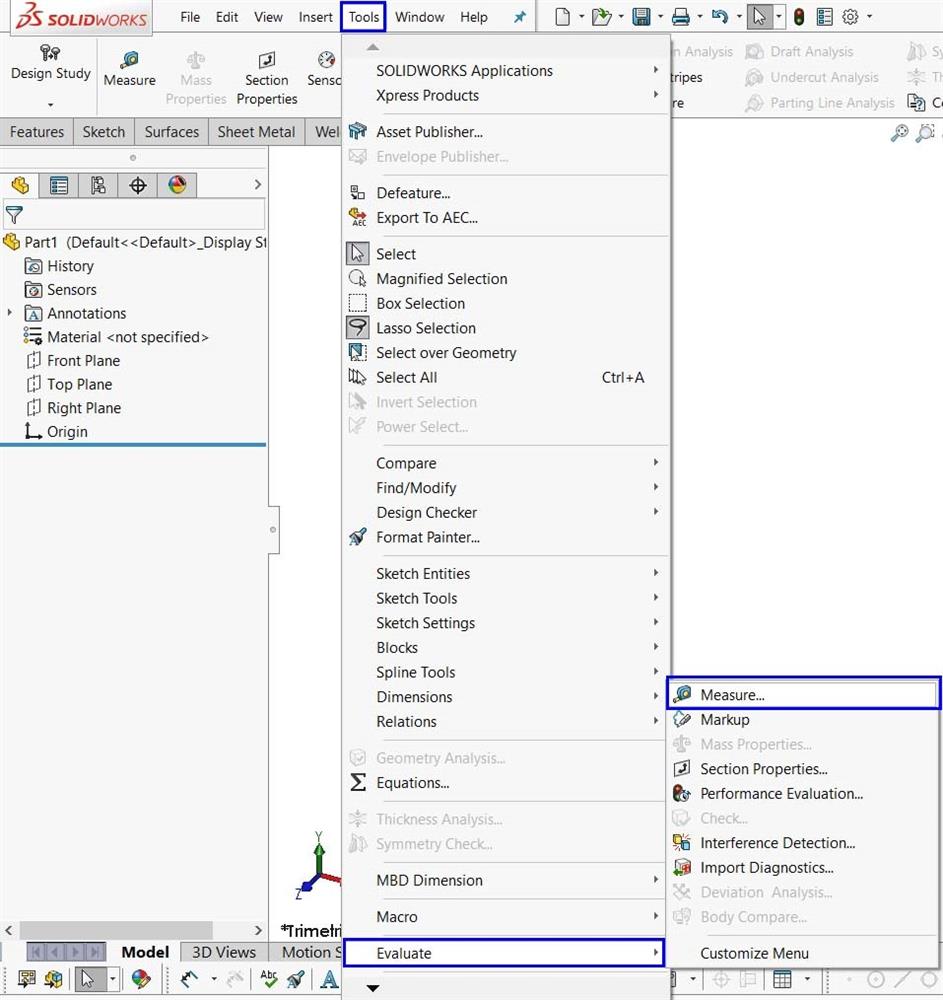Click the Rebuild traffic light icon

coord(799,17)
